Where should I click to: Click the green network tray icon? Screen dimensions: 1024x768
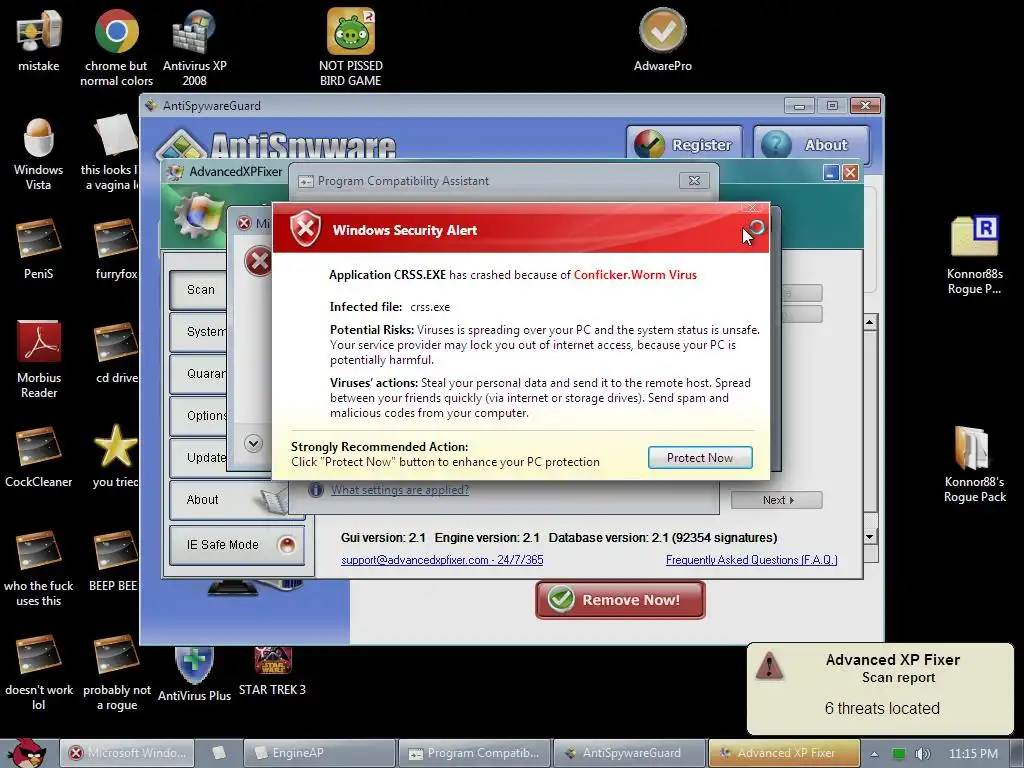point(899,754)
